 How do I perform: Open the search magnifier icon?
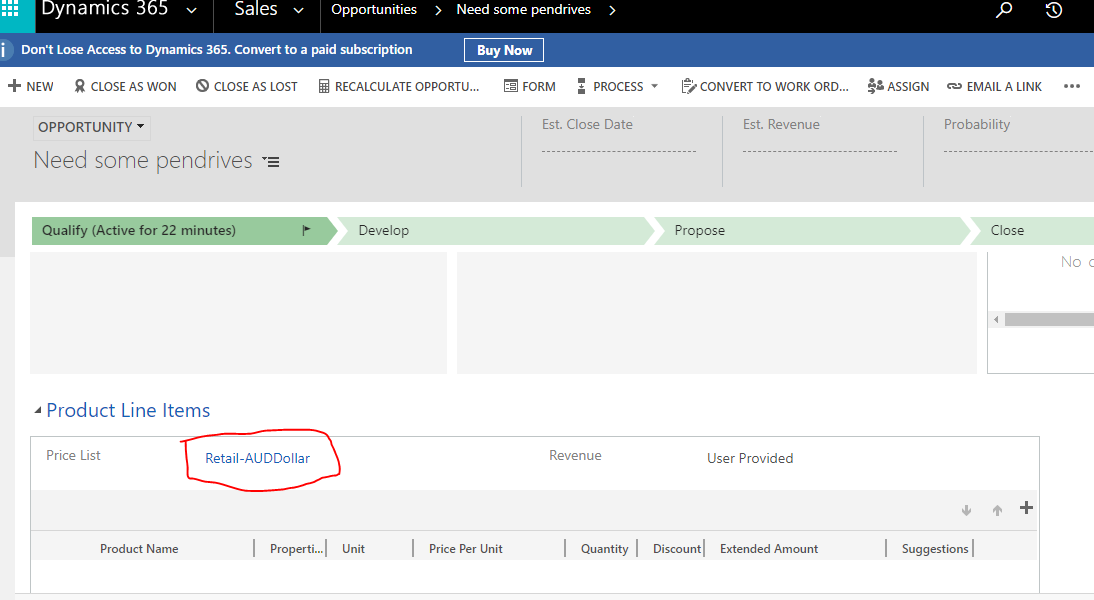1004,10
